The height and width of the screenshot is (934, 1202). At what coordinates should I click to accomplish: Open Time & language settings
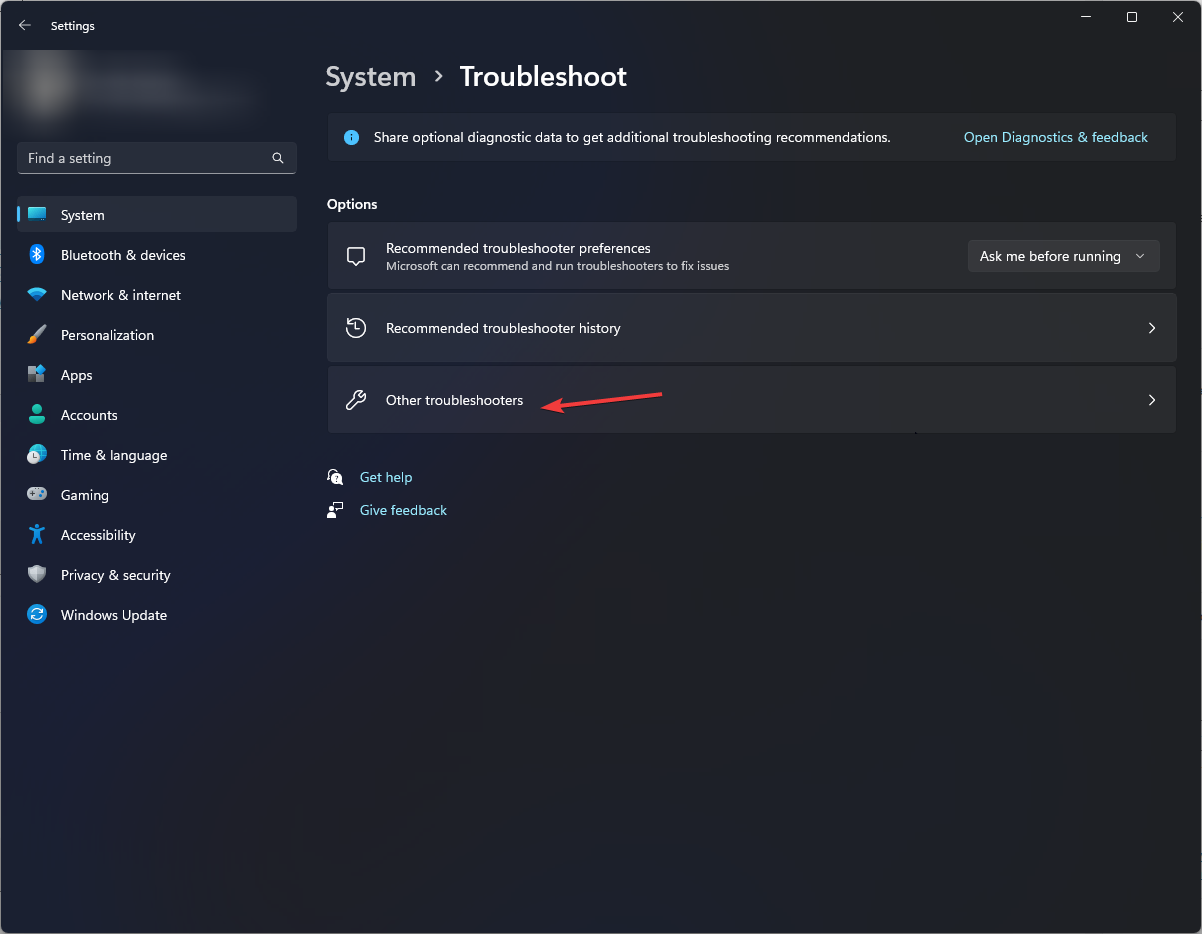[113, 455]
